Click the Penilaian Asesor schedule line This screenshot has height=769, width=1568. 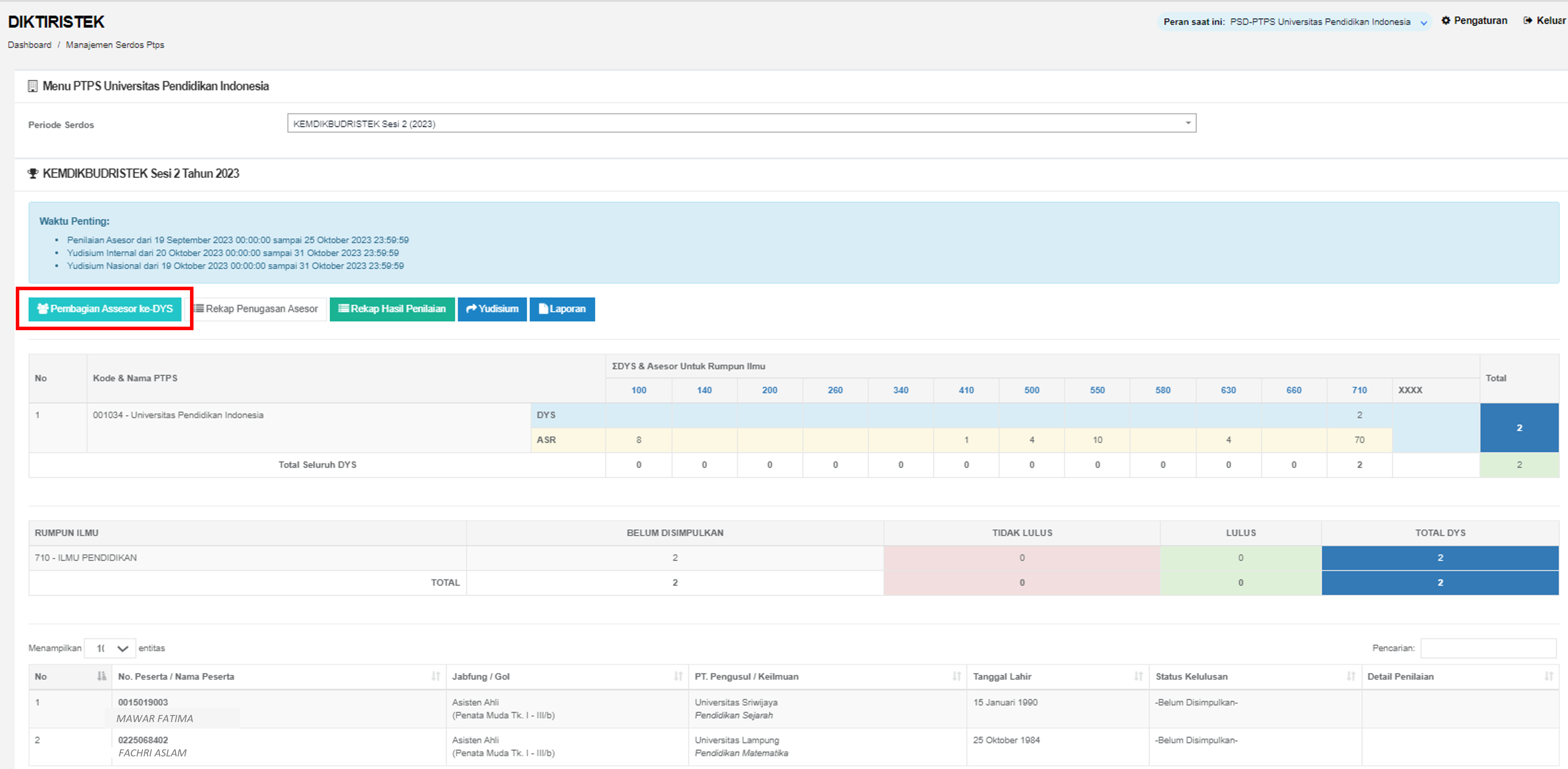pyautogui.click(x=238, y=240)
